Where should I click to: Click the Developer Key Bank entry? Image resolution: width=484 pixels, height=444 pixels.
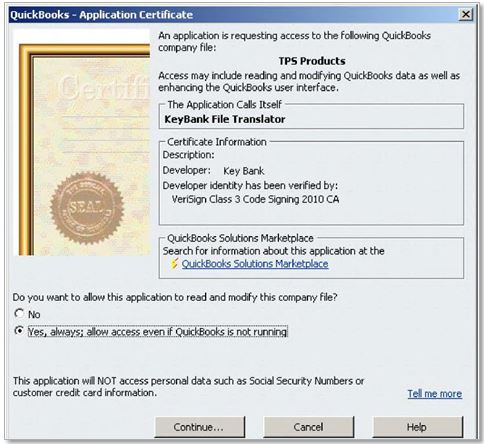click(213, 171)
